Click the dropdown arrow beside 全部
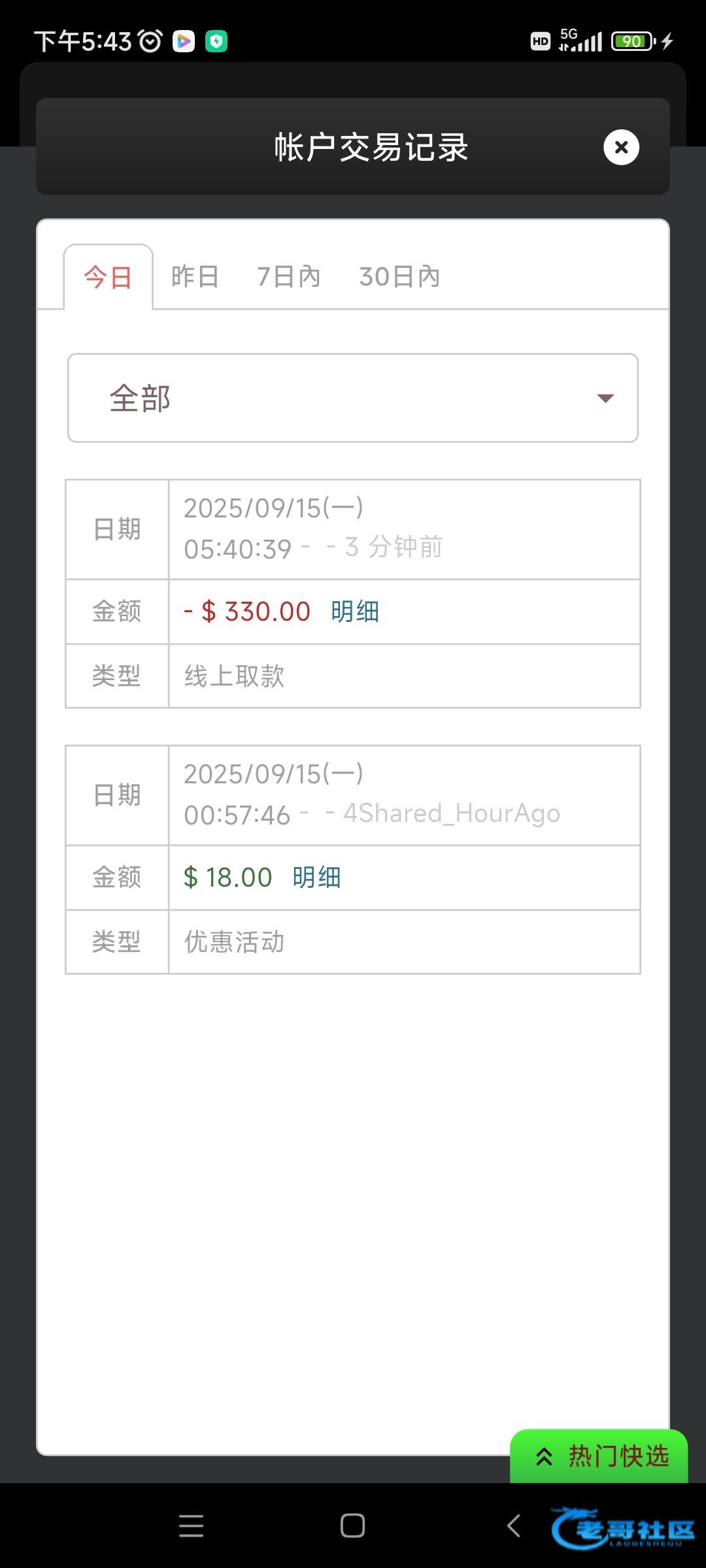Image resolution: width=706 pixels, height=1568 pixels. [x=605, y=399]
